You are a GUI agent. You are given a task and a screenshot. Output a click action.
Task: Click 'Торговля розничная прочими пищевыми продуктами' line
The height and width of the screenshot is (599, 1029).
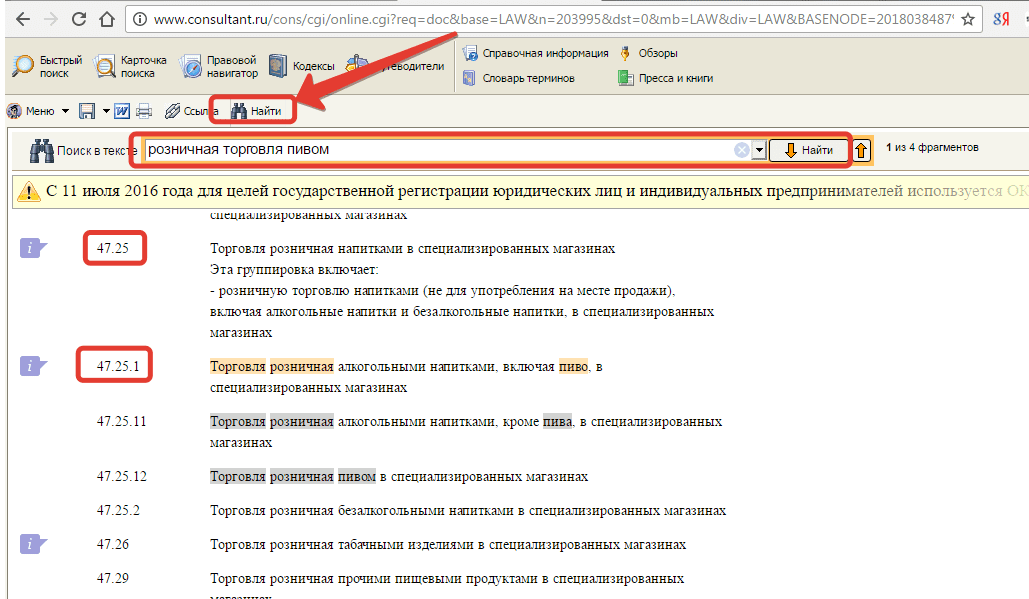pyautogui.click(x=447, y=579)
